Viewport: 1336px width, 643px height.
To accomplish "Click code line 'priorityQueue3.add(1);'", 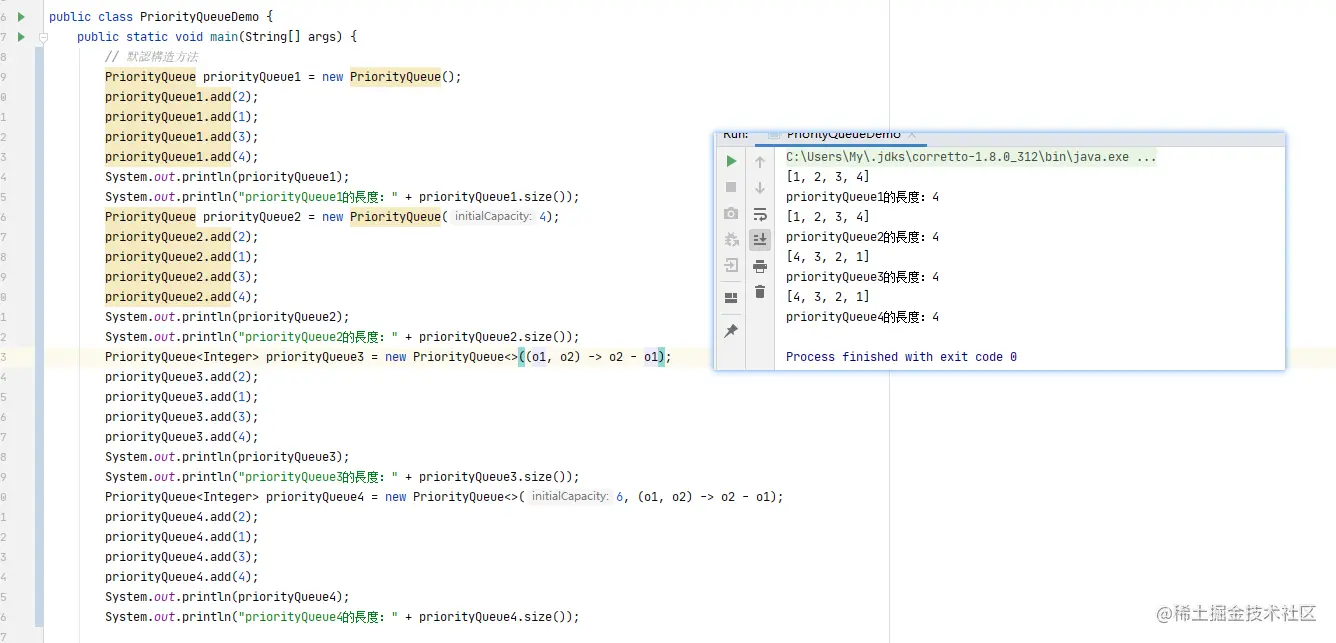I will tap(182, 397).
